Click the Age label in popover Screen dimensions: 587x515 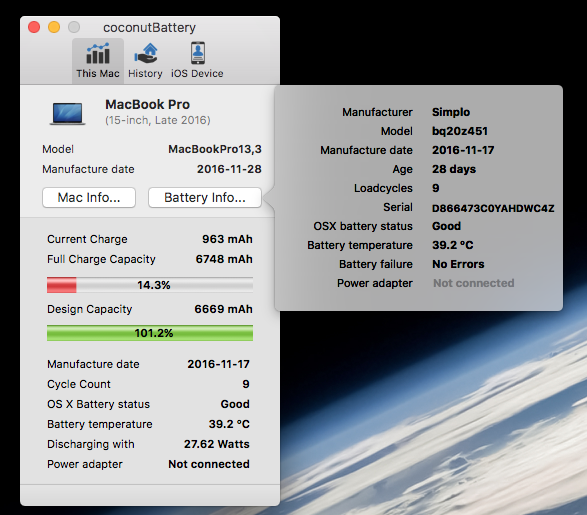402,169
